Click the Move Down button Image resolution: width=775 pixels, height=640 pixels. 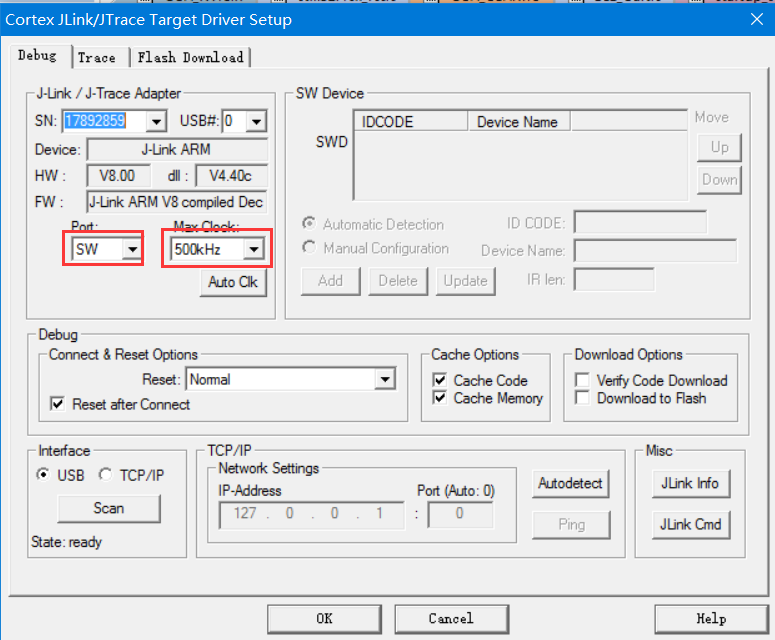pos(720,180)
